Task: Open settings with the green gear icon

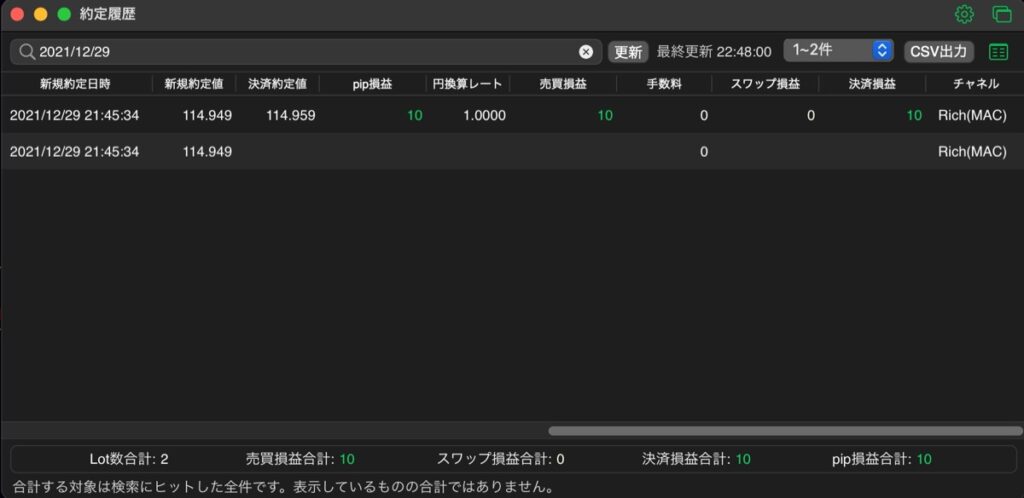Action: (964, 14)
